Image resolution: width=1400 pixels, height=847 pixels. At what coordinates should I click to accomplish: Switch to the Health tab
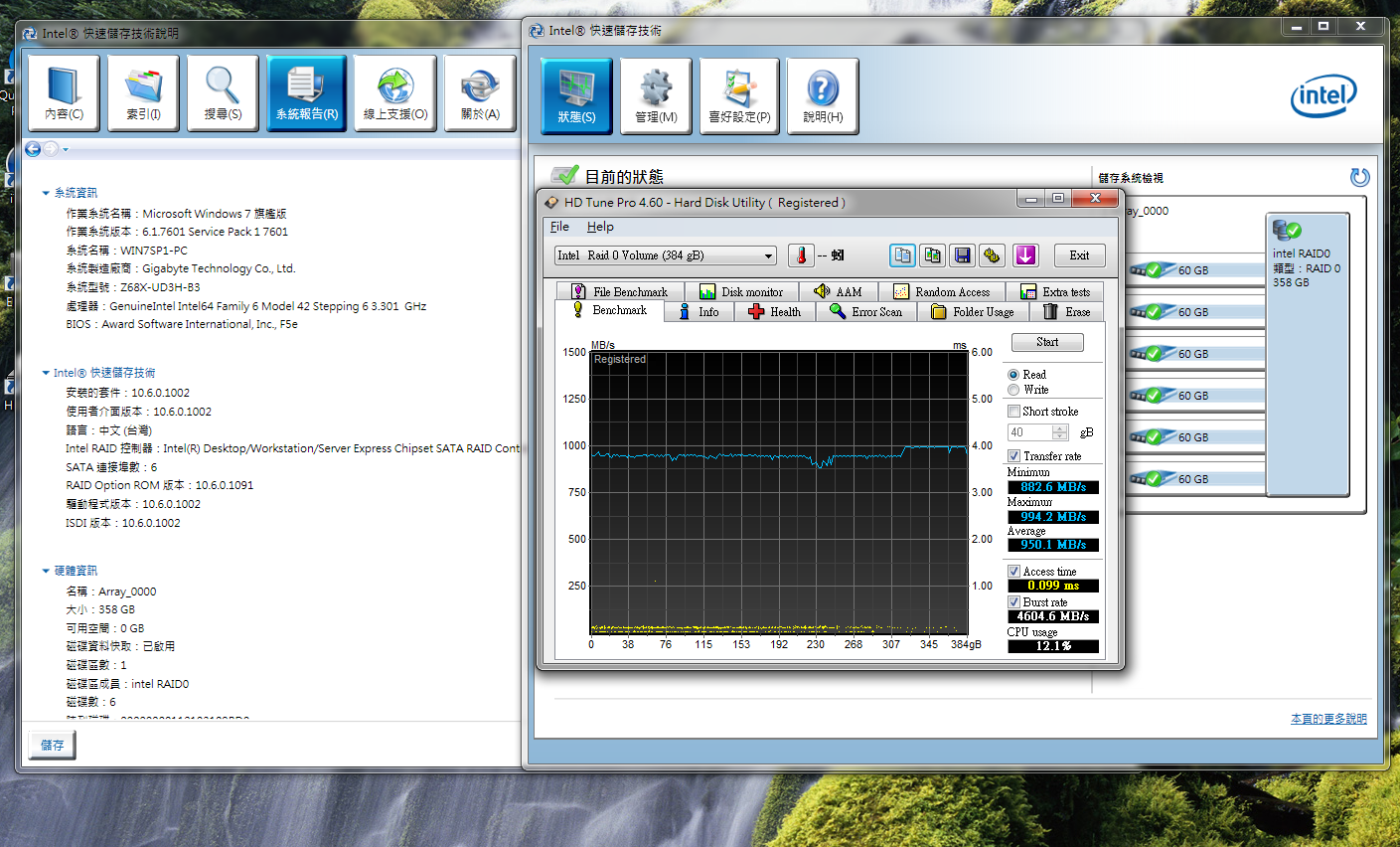774,312
